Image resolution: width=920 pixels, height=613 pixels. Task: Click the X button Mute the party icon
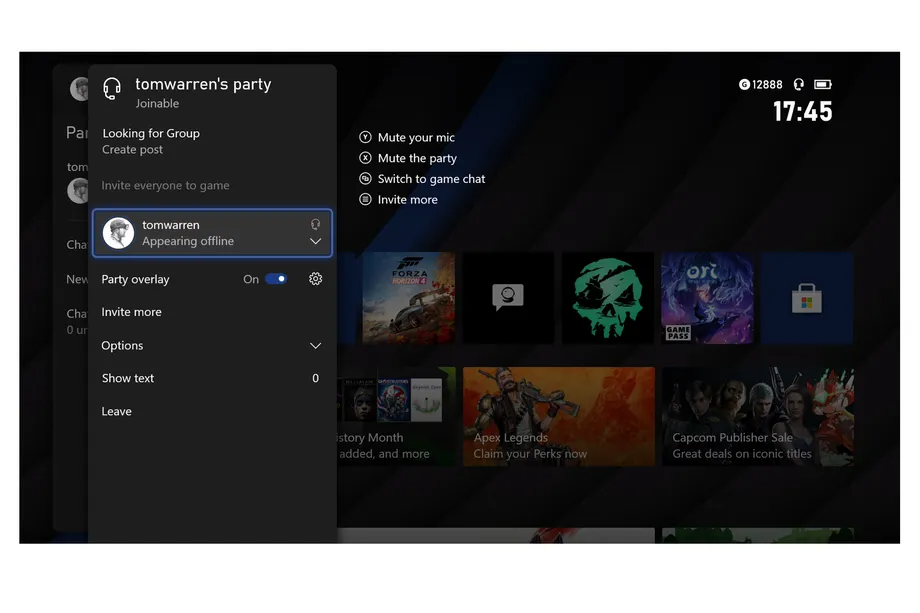365,158
